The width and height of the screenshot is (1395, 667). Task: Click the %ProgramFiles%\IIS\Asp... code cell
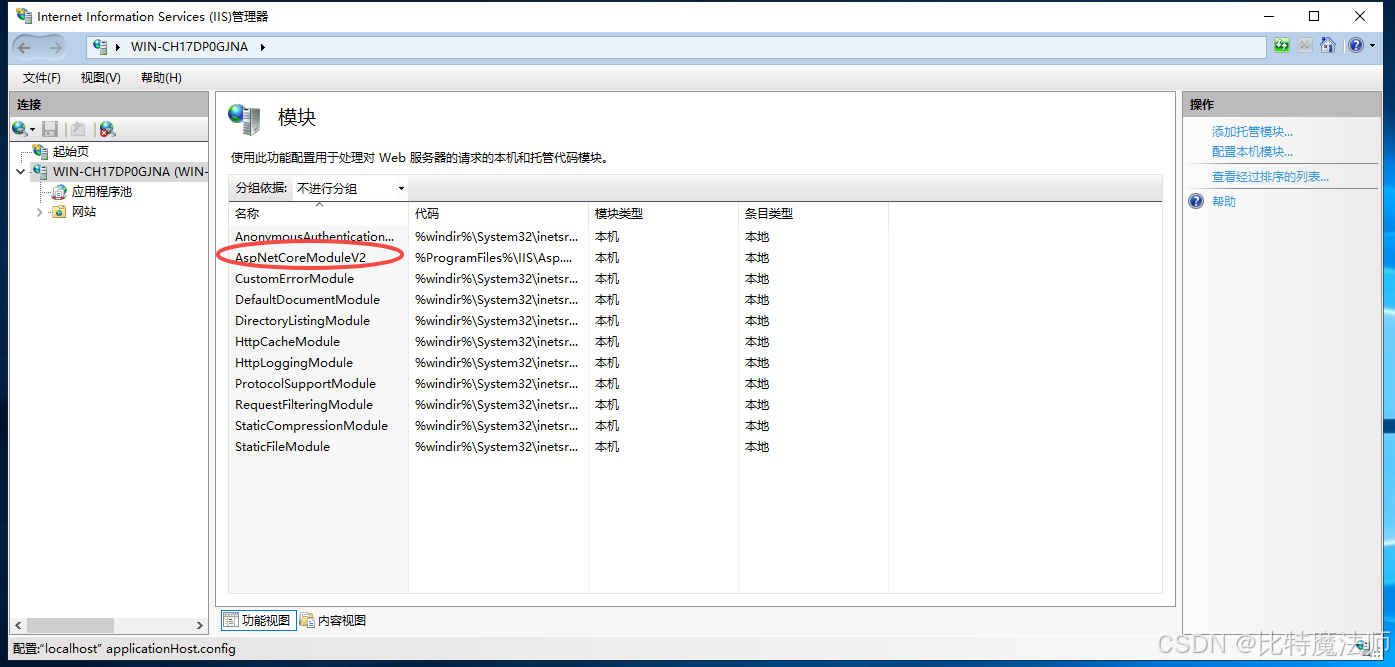494,258
